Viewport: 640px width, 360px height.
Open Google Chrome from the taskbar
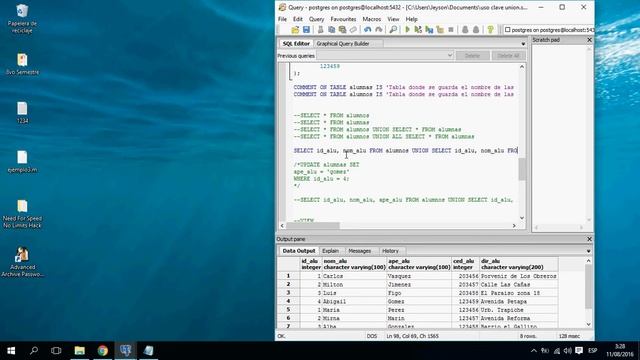pos(102,351)
